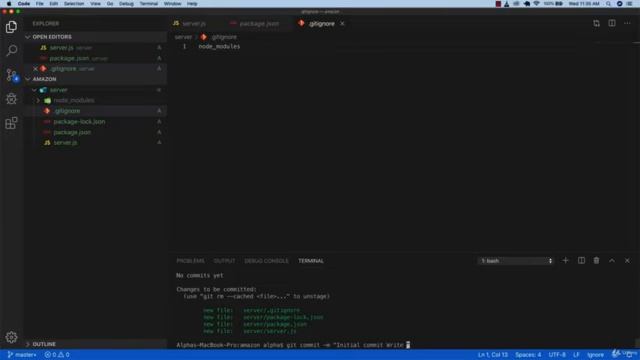
Task: Open the File menu
Action: tap(40, 4)
